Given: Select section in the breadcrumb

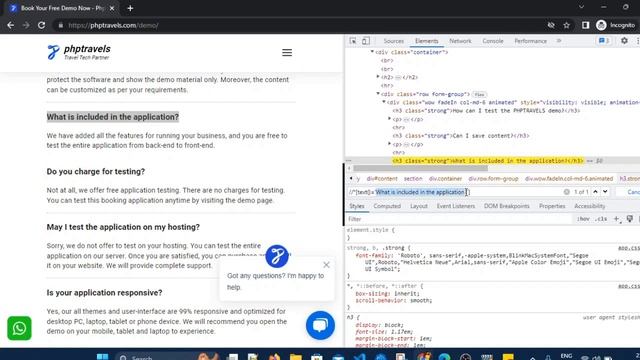Looking at the screenshot, I should (x=413, y=179).
